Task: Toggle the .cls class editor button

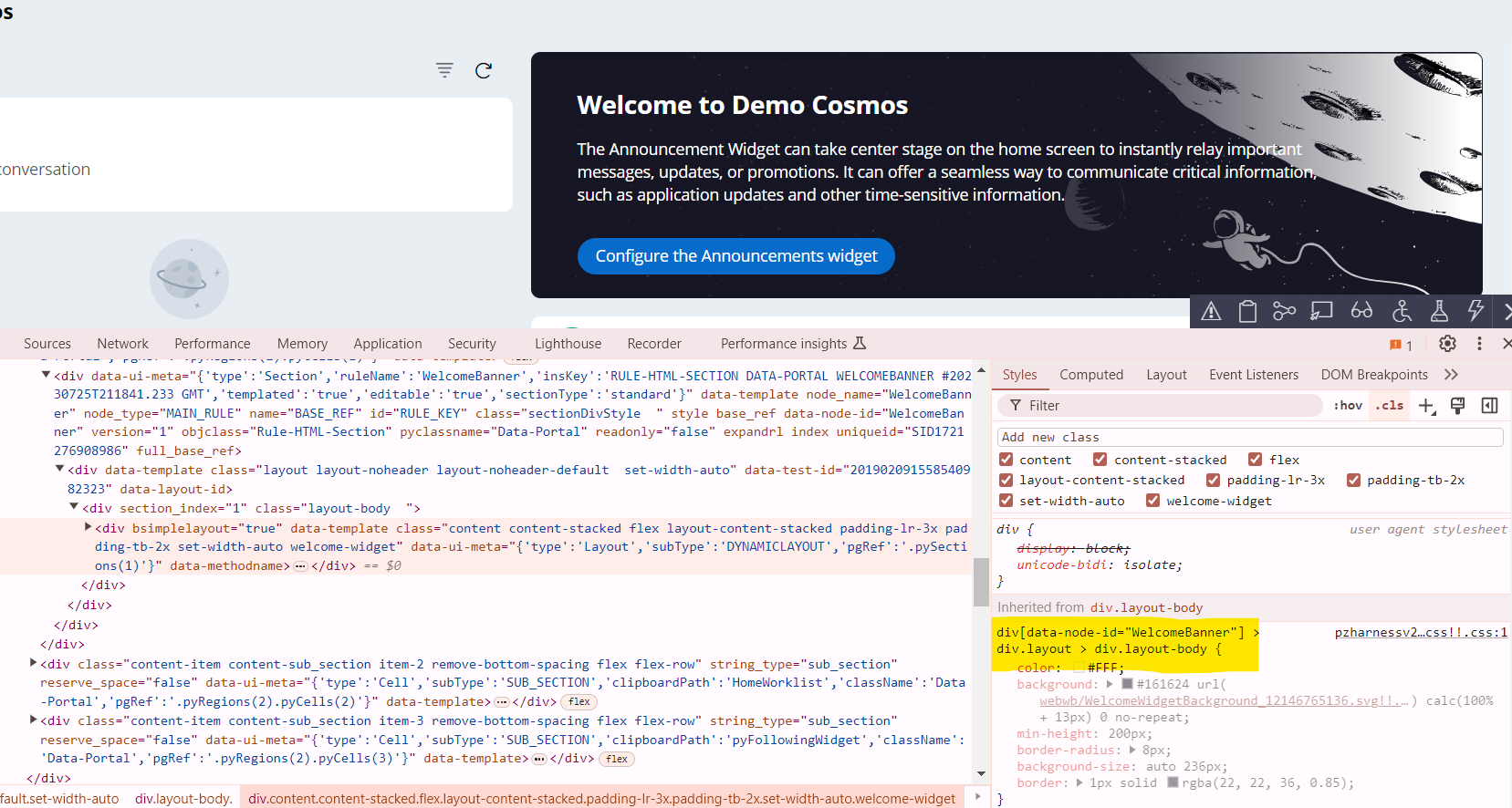Action: (x=1391, y=406)
